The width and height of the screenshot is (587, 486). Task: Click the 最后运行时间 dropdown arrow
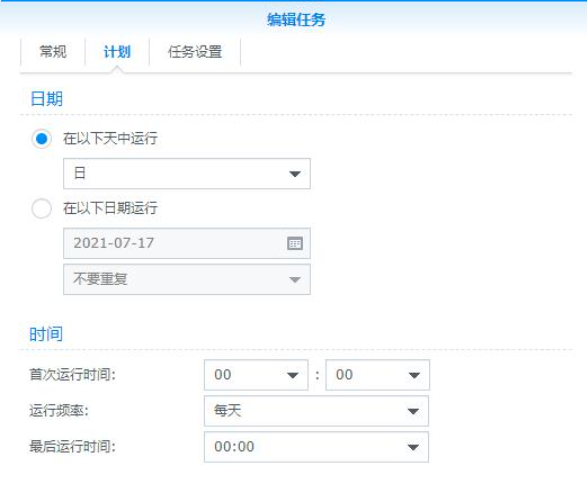click(x=413, y=447)
